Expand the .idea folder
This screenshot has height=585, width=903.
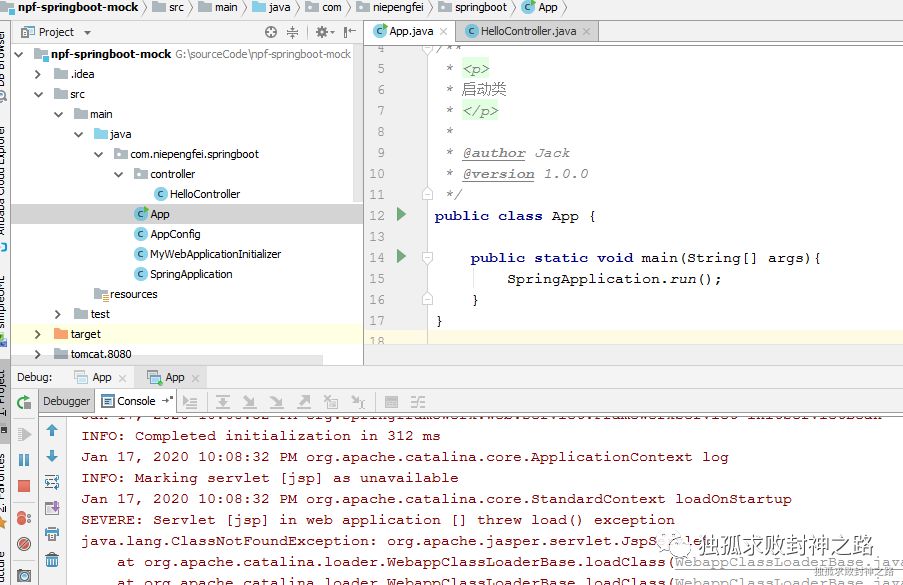coord(38,74)
